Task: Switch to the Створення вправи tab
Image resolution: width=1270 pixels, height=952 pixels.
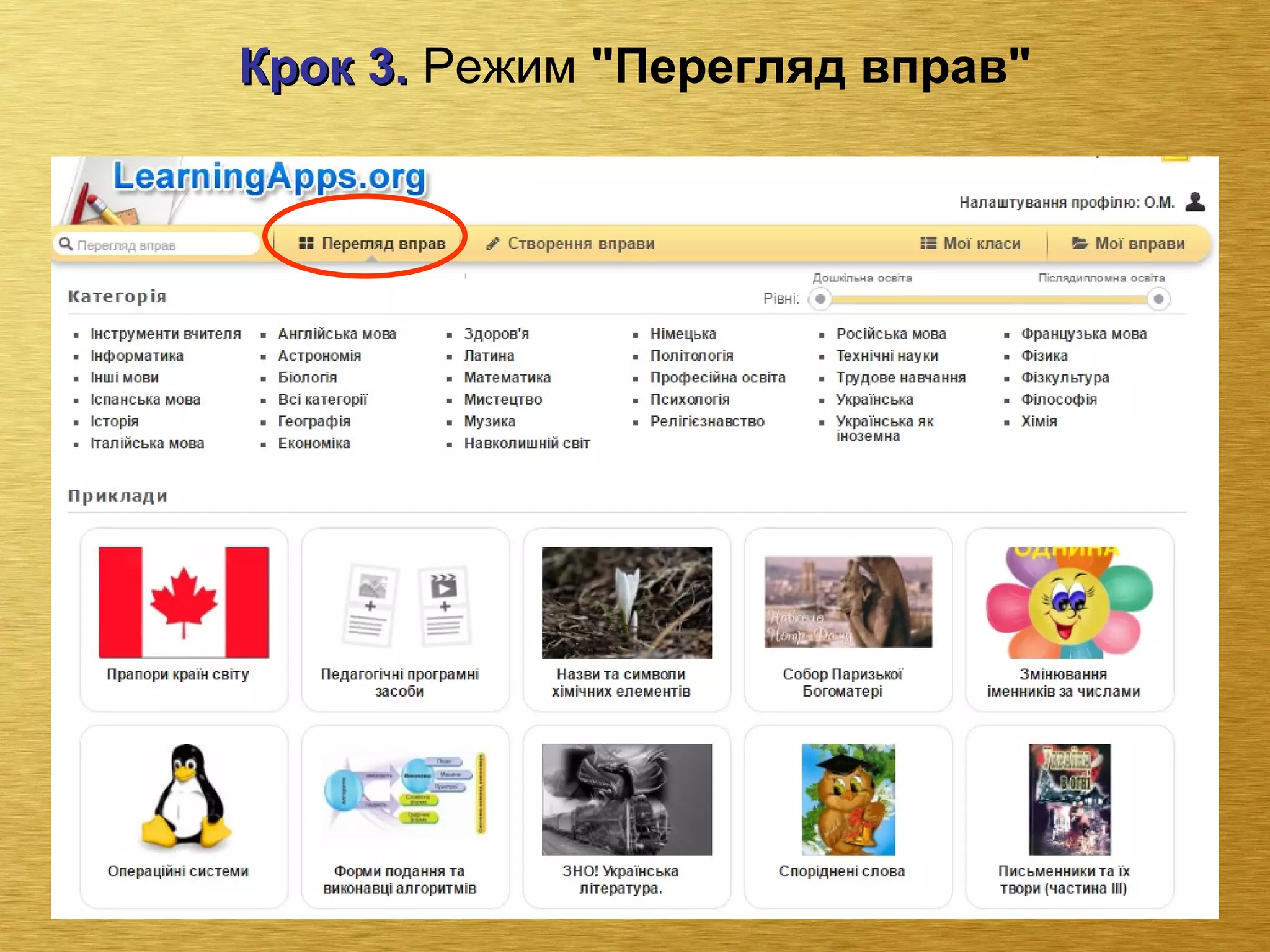Action: [580, 244]
